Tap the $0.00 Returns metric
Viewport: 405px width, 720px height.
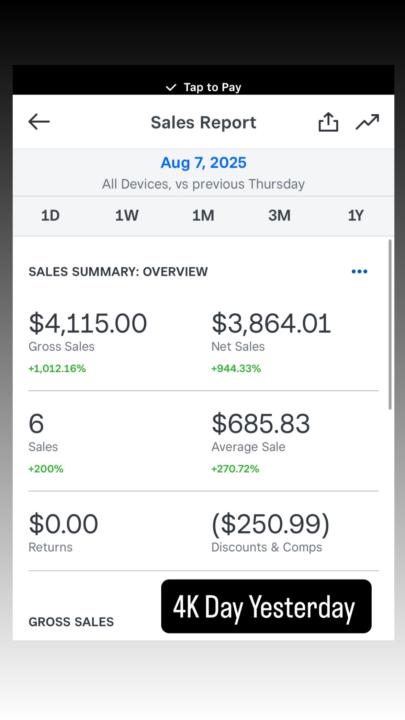pyautogui.click(x=63, y=524)
